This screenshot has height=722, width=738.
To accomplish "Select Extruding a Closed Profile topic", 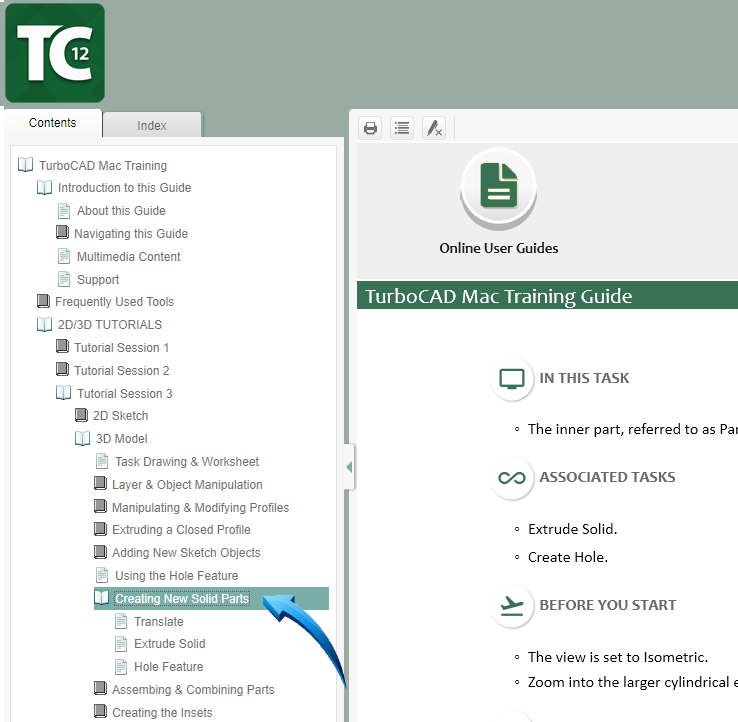I will [x=181, y=530].
